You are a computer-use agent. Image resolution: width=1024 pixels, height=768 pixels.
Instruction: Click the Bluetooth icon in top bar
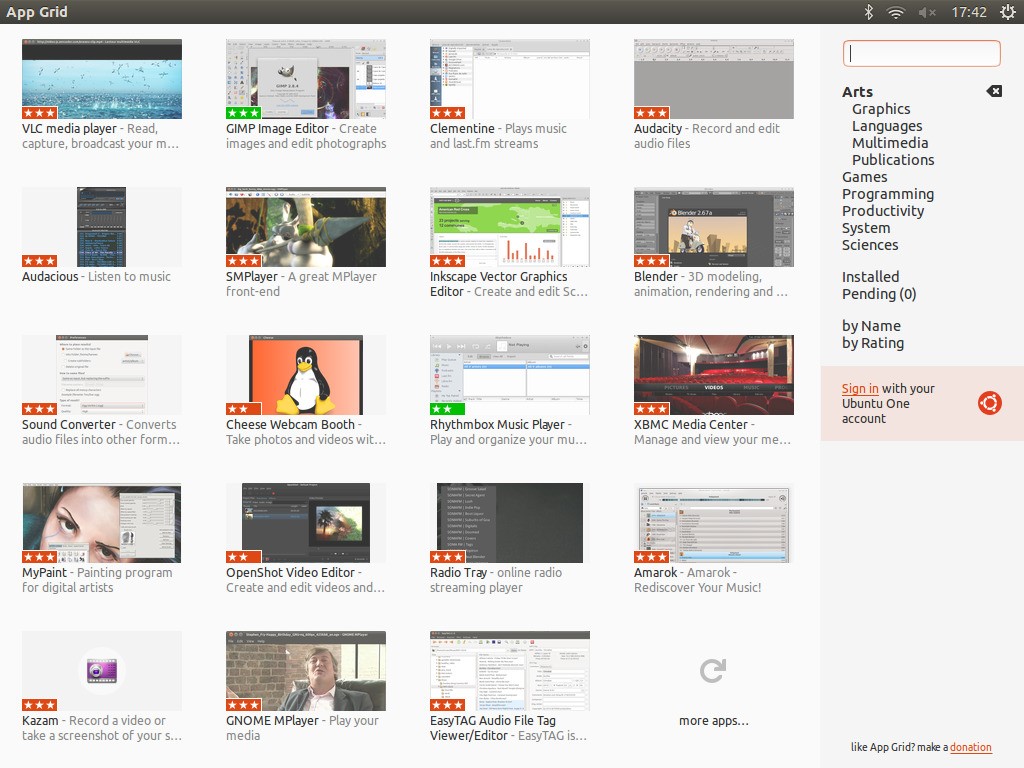pos(869,12)
